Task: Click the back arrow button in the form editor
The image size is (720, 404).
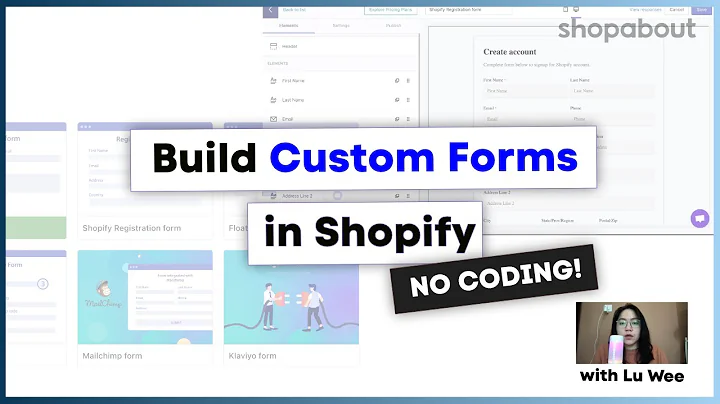Action: [270, 10]
